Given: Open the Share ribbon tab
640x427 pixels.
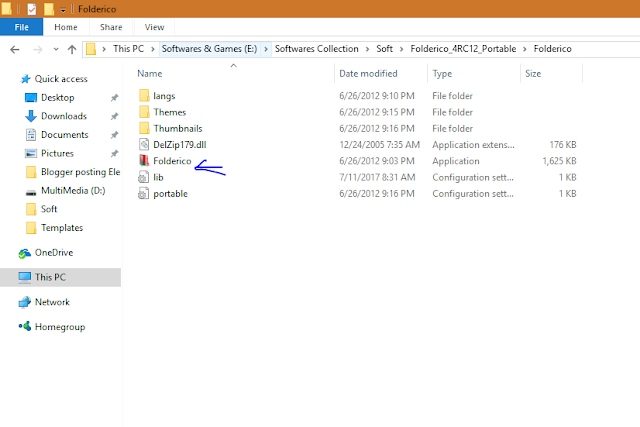Looking at the screenshot, I should (x=111, y=27).
